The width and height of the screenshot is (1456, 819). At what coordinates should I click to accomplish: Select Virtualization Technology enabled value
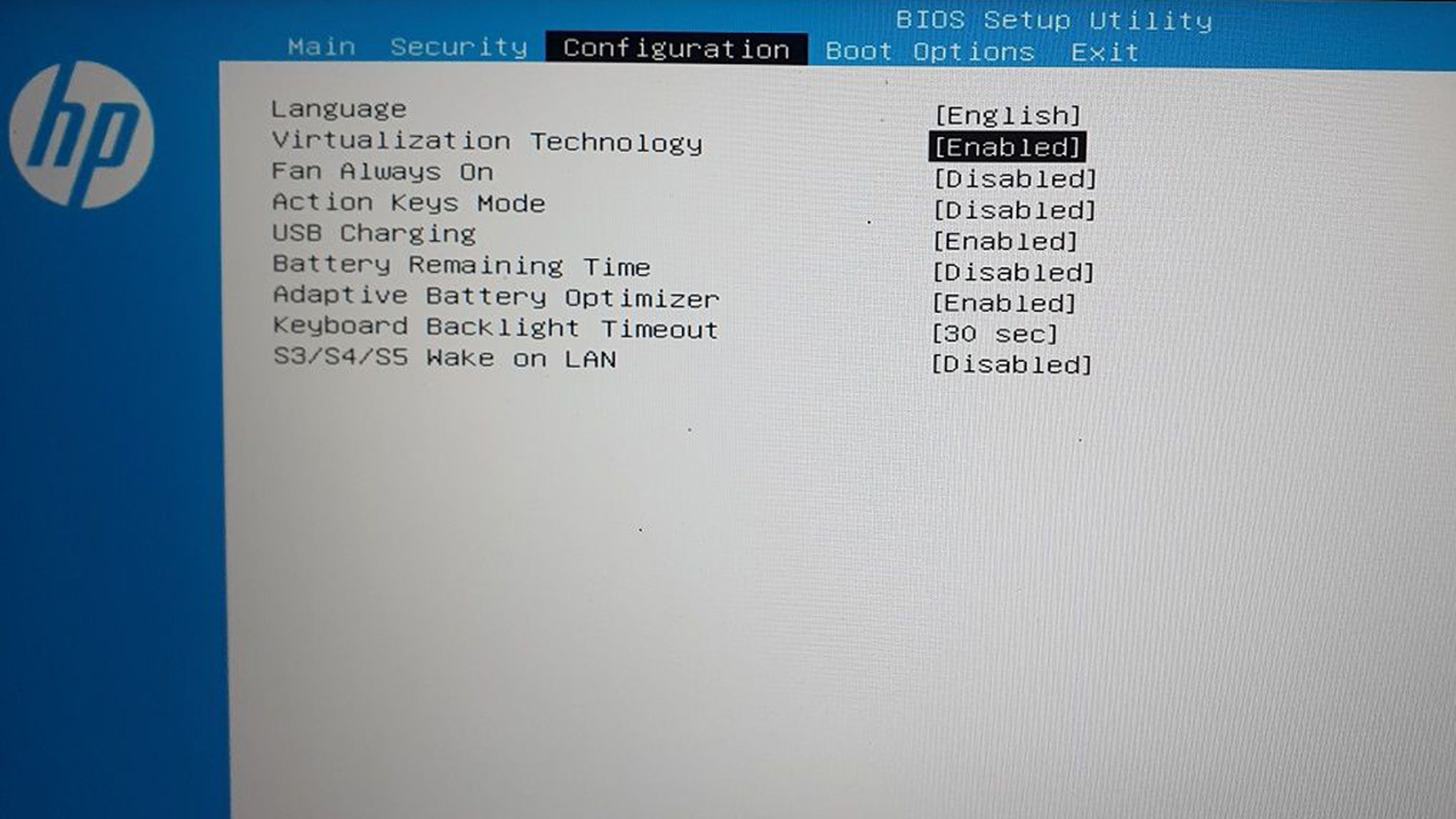pos(1000,147)
